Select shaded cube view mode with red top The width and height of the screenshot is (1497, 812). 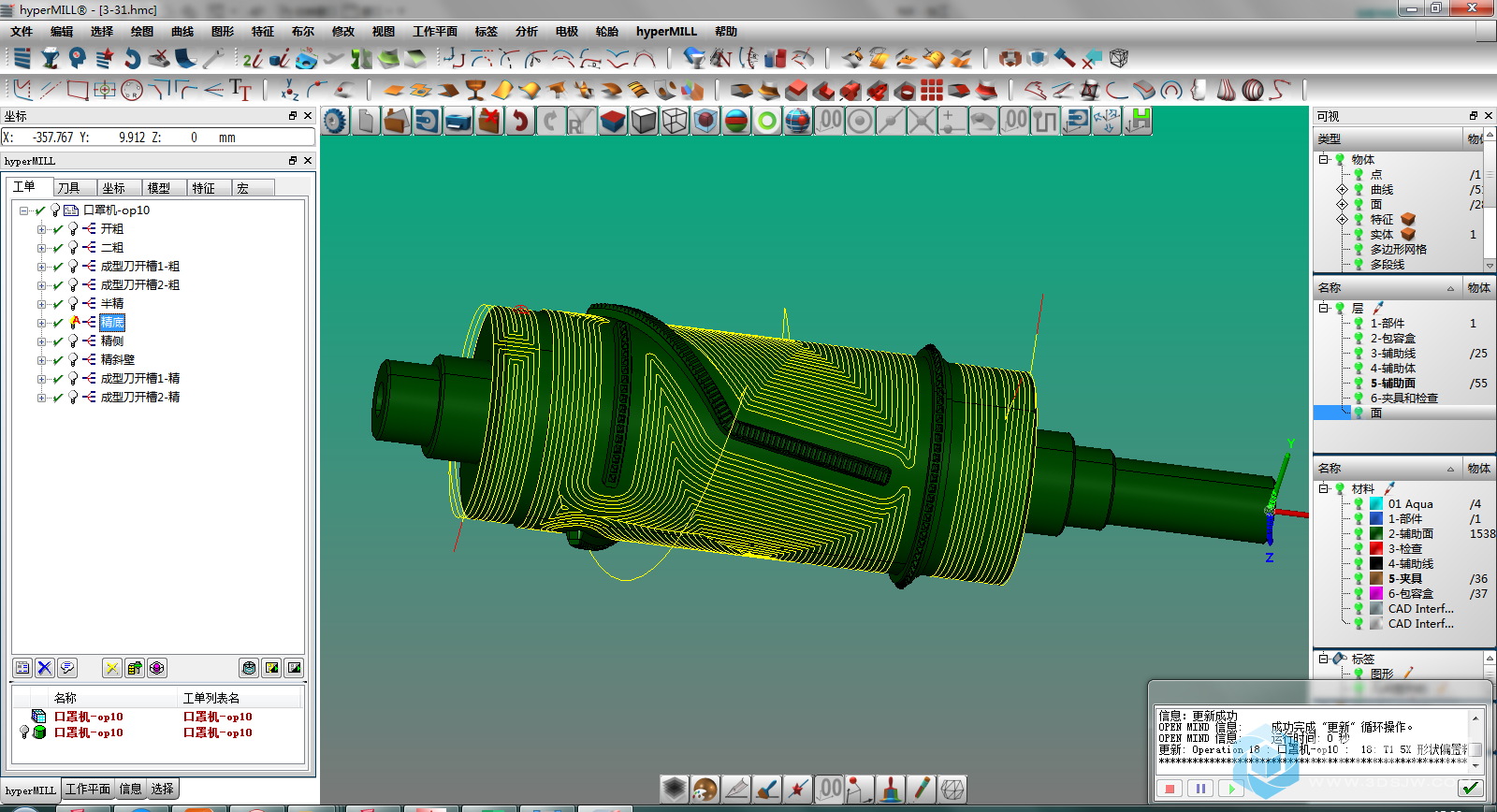[612, 122]
